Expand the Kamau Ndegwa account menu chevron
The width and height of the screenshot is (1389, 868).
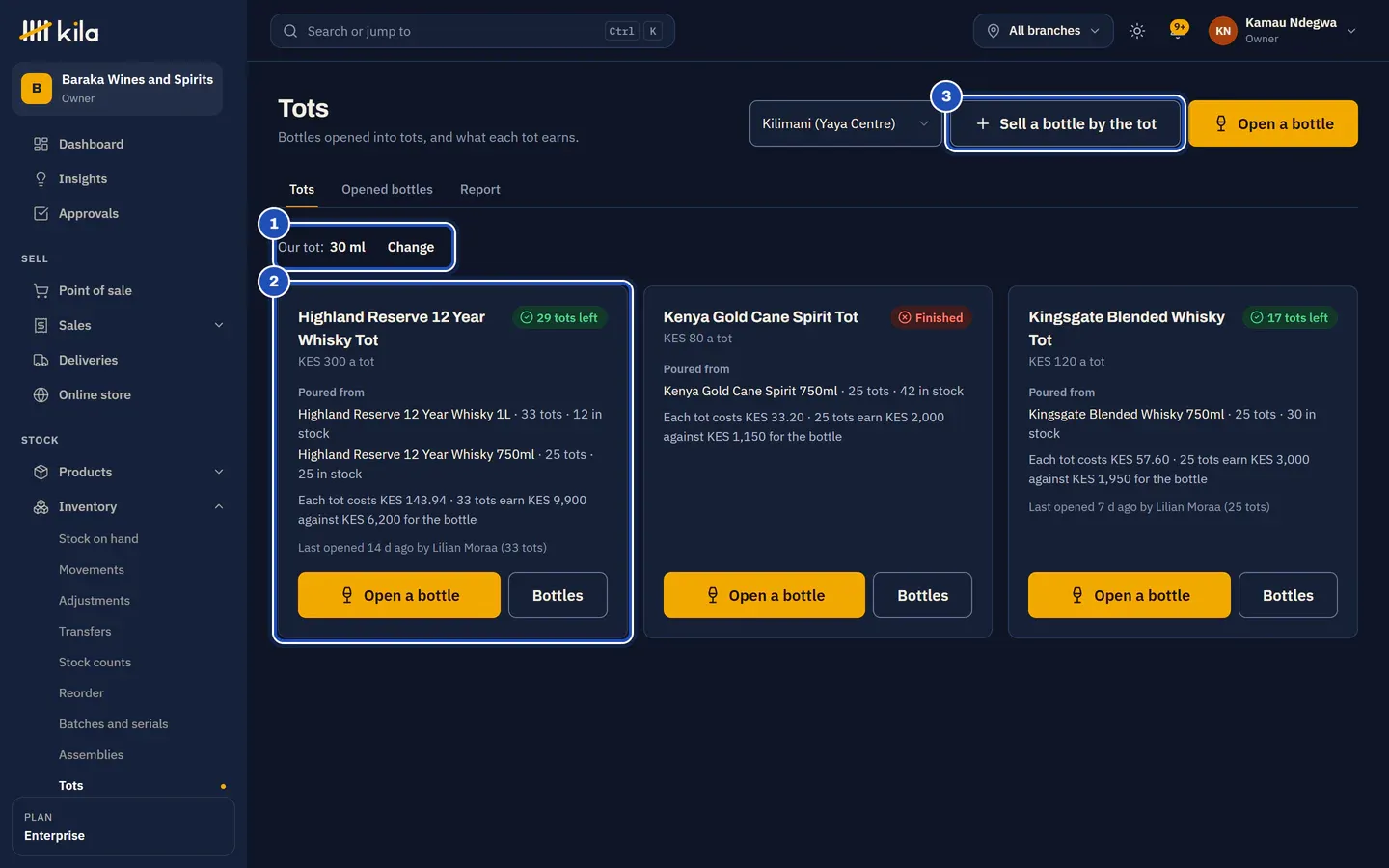[1351, 31]
